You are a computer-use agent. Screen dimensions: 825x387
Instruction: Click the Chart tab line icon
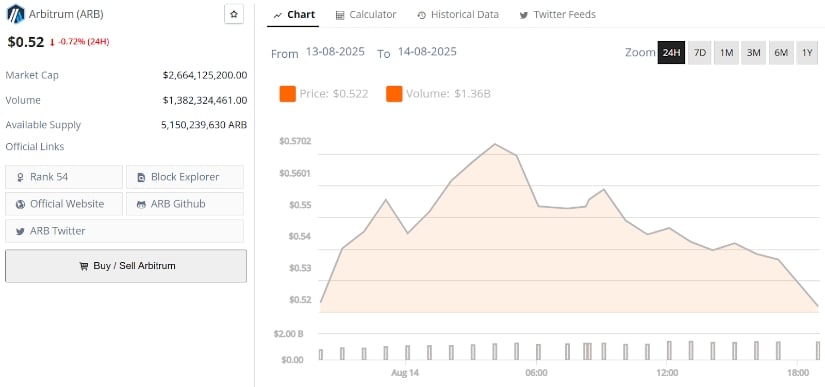pyautogui.click(x=277, y=15)
